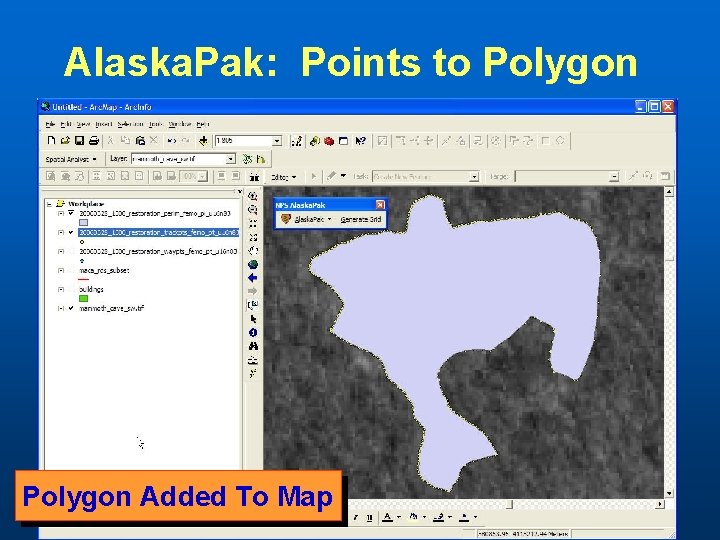720x540 pixels.
Task: Select the Zoom Out magnifier tool
Action: tap(253, 210)
